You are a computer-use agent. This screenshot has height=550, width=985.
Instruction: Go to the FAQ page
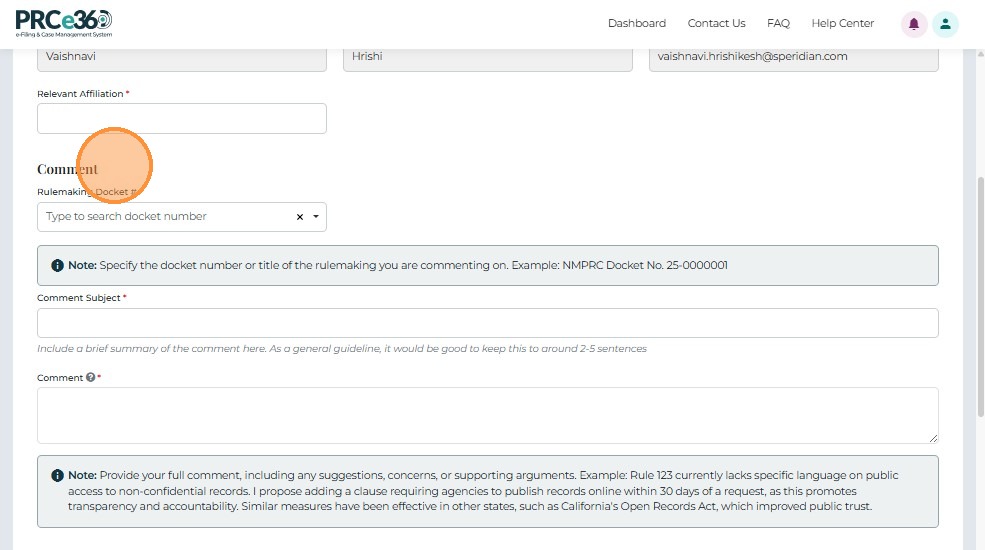coord(778,23)
